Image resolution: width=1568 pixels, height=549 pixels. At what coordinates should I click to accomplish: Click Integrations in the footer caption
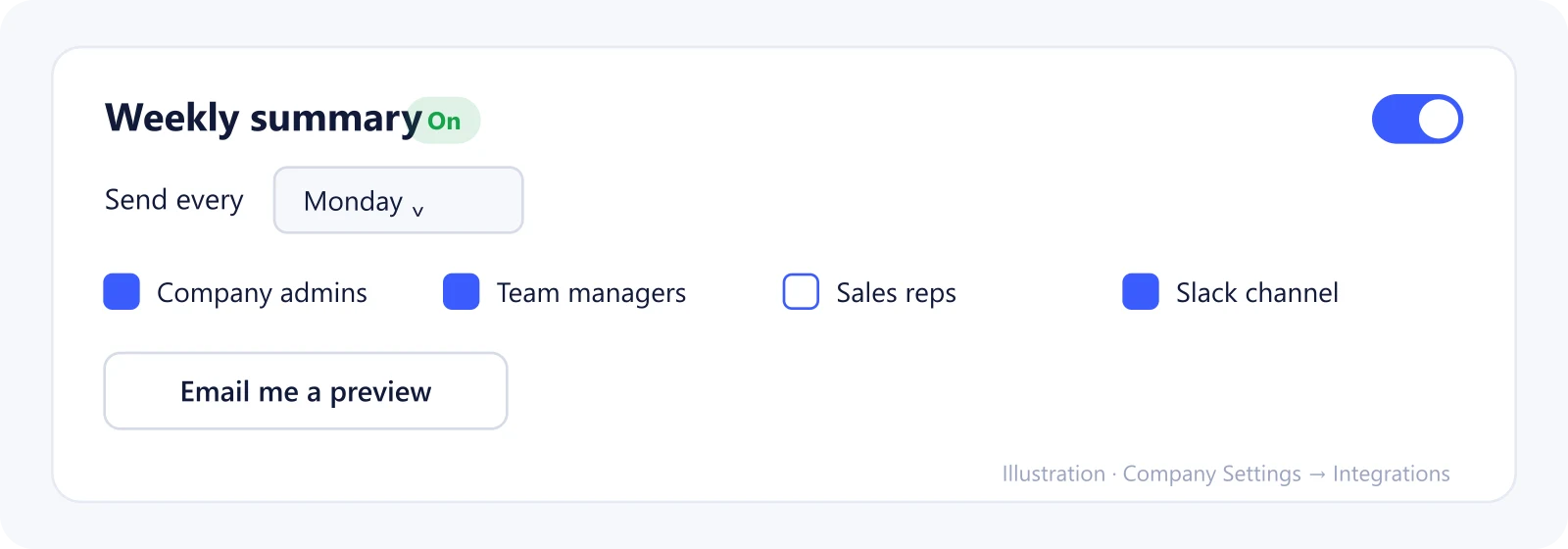pyautogui.click(x=1392, y=474)
